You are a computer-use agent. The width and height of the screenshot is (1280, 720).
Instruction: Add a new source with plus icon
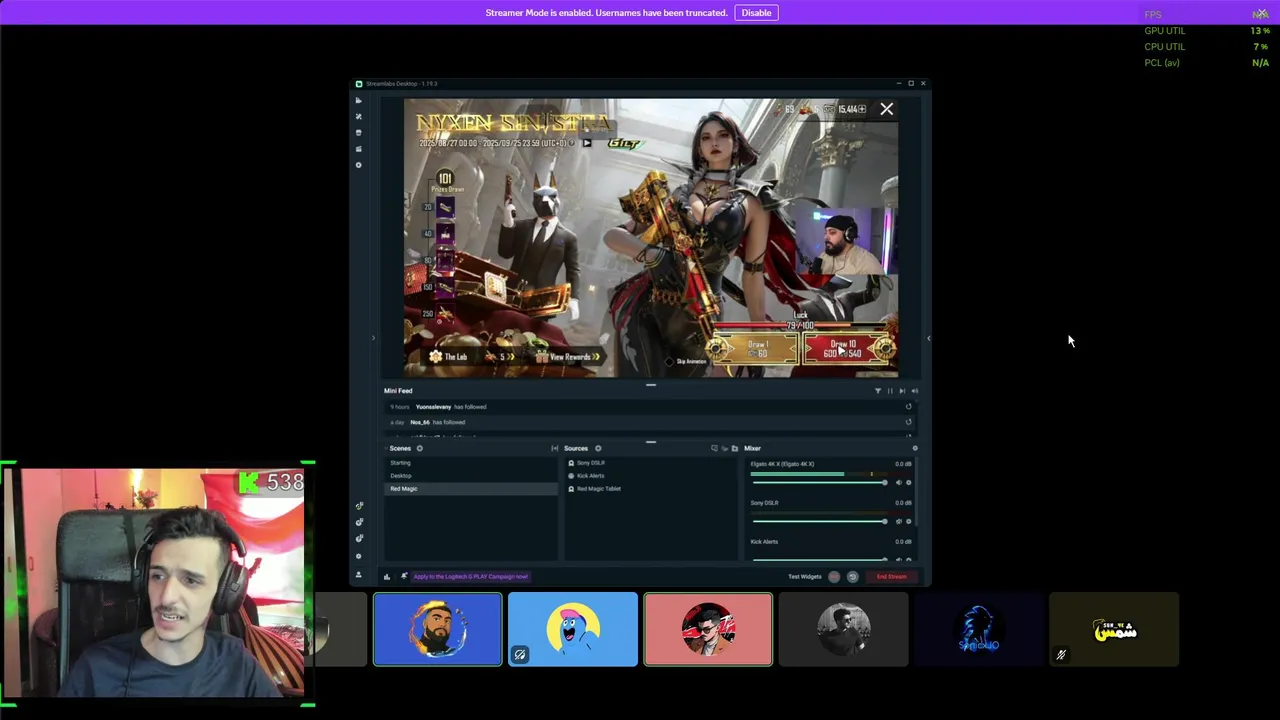coord(598,448)
